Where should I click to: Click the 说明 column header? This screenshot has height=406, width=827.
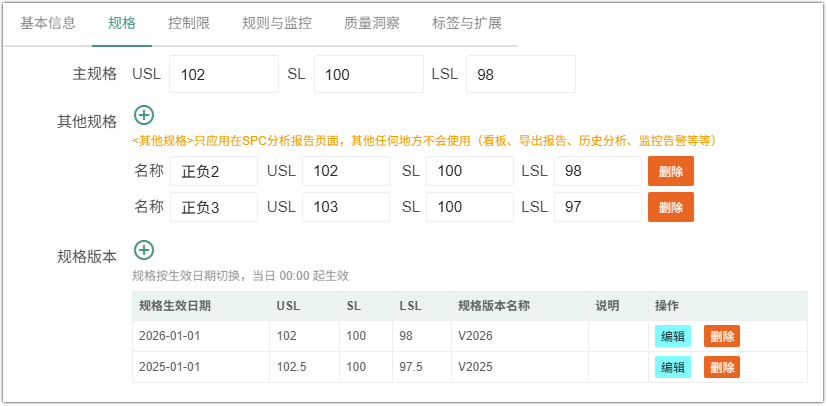point(619,306)
